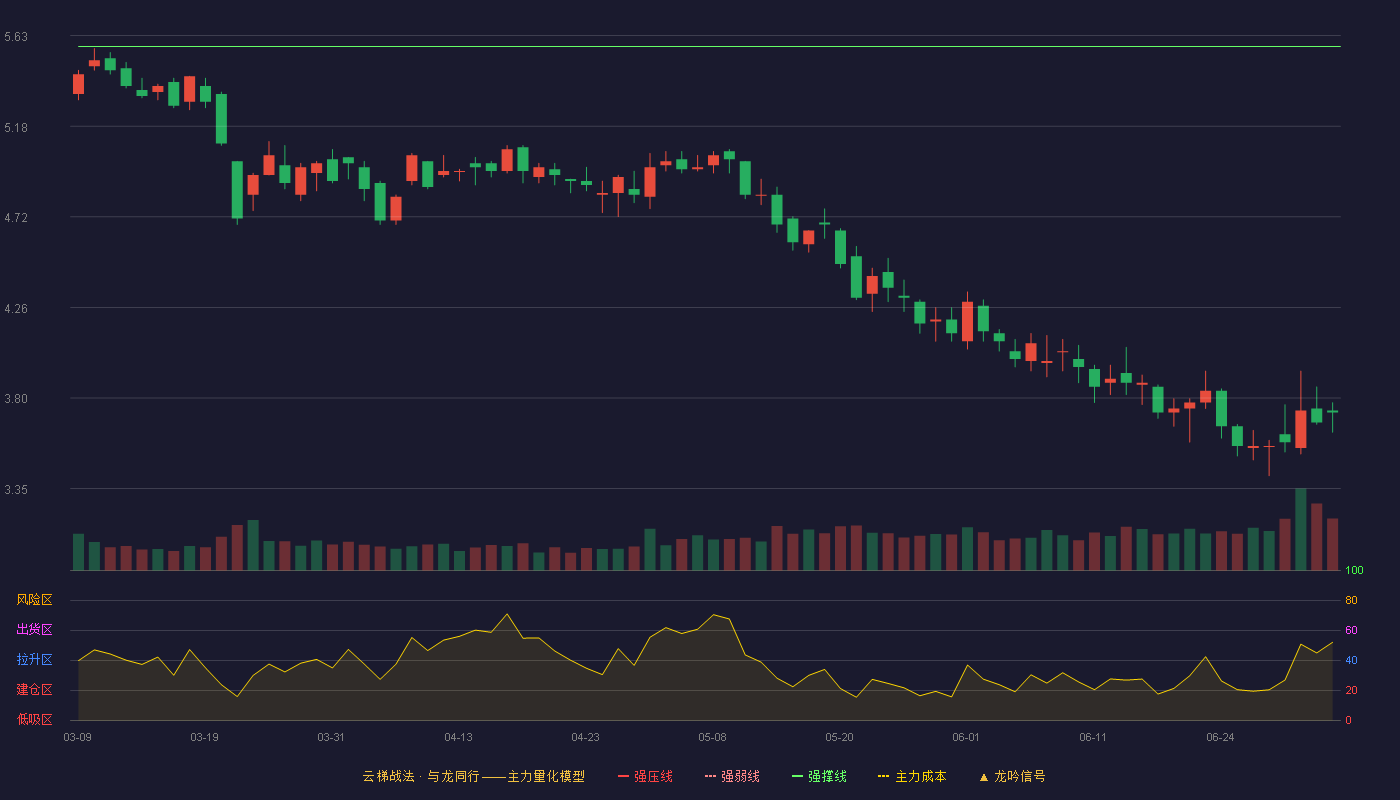Click the red 20 indicator scale value
Screen dimensions: 1400x800
pos(1351,690)
